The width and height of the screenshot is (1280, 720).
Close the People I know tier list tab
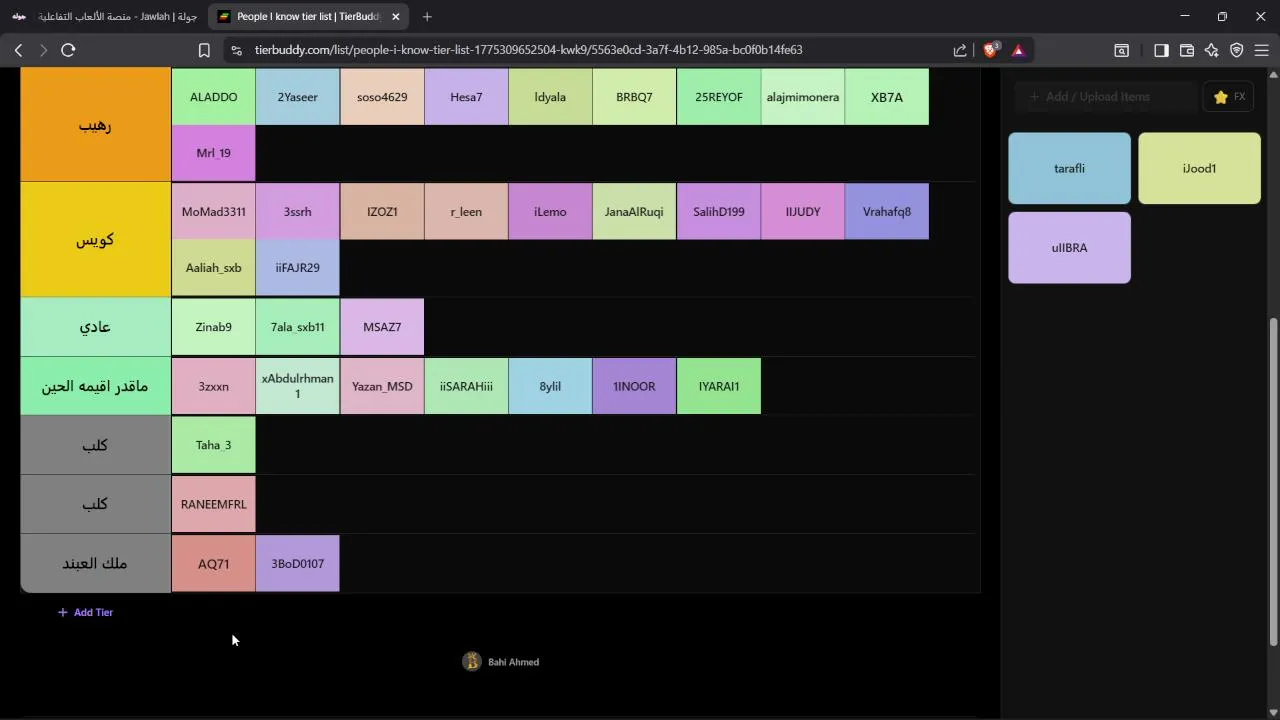[395, 16]
